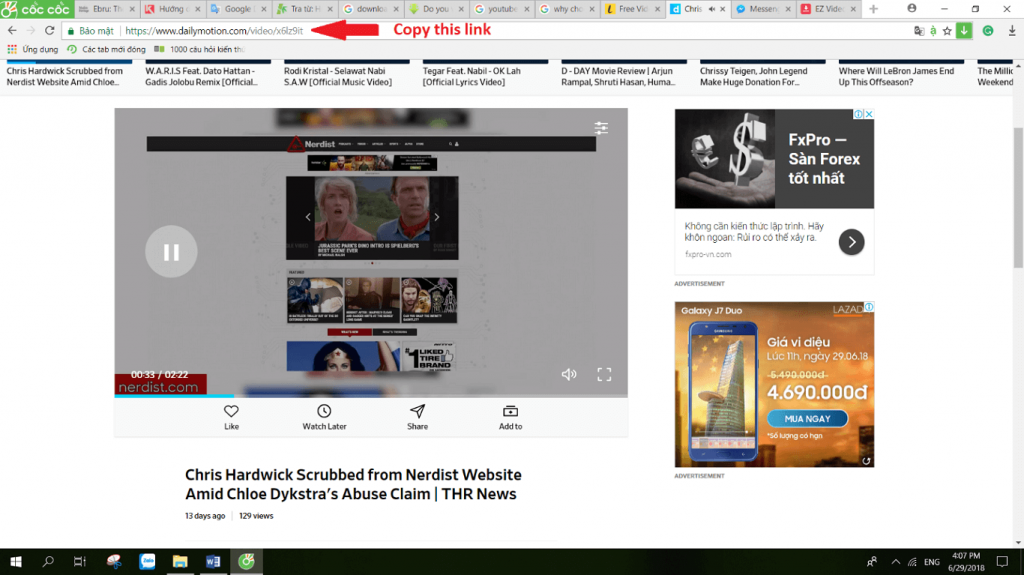Pause the video with the pause button

click(x=171, y=253)
